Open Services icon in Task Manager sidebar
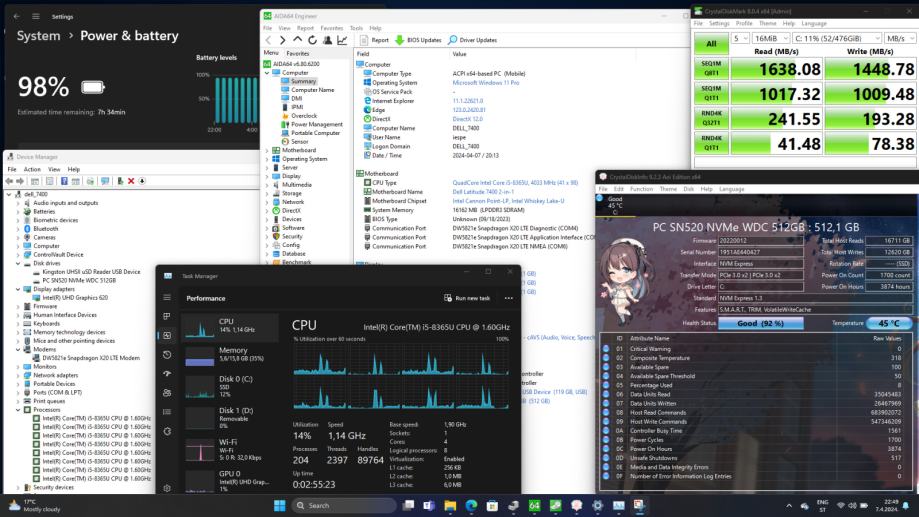Screen dimensions: 919x517 [x=167, y=431]
